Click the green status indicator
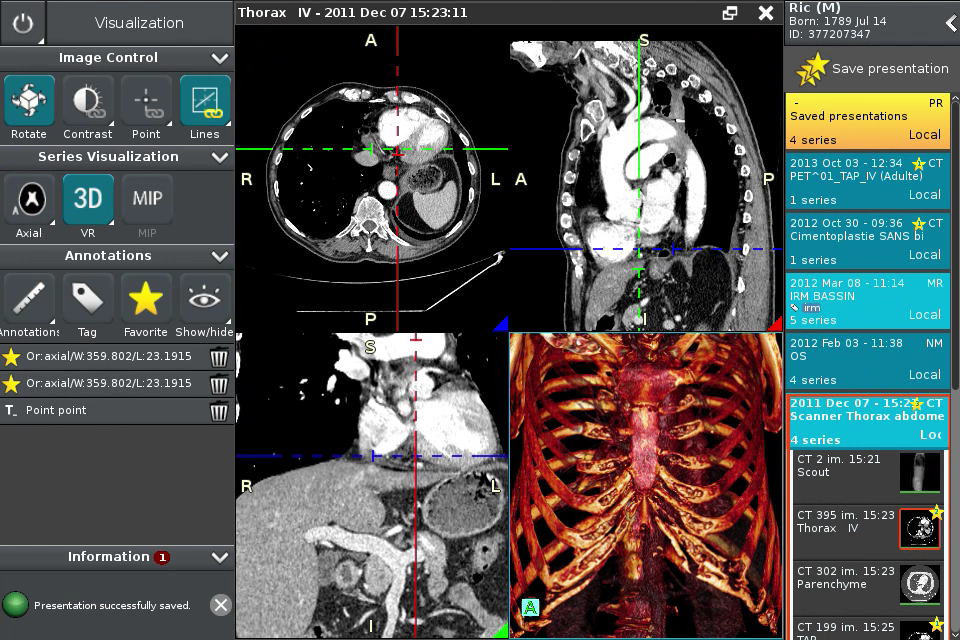 click(x=15, y=604)
